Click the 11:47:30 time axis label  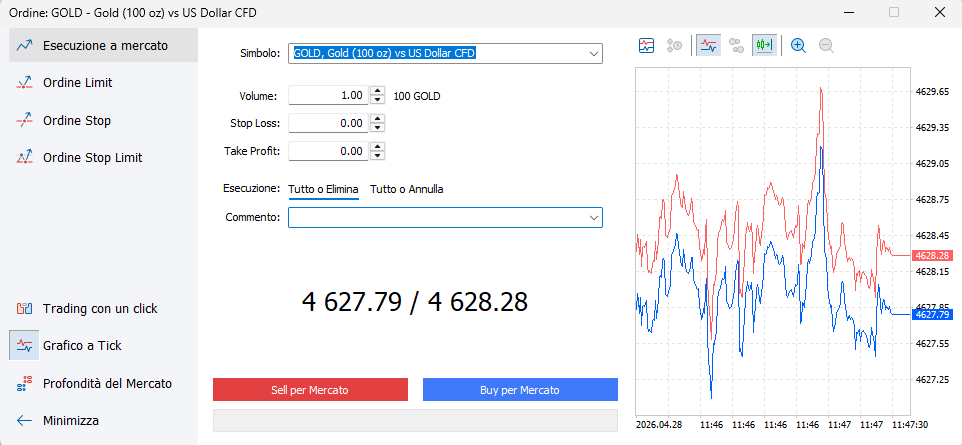click(x=910, y=425)
